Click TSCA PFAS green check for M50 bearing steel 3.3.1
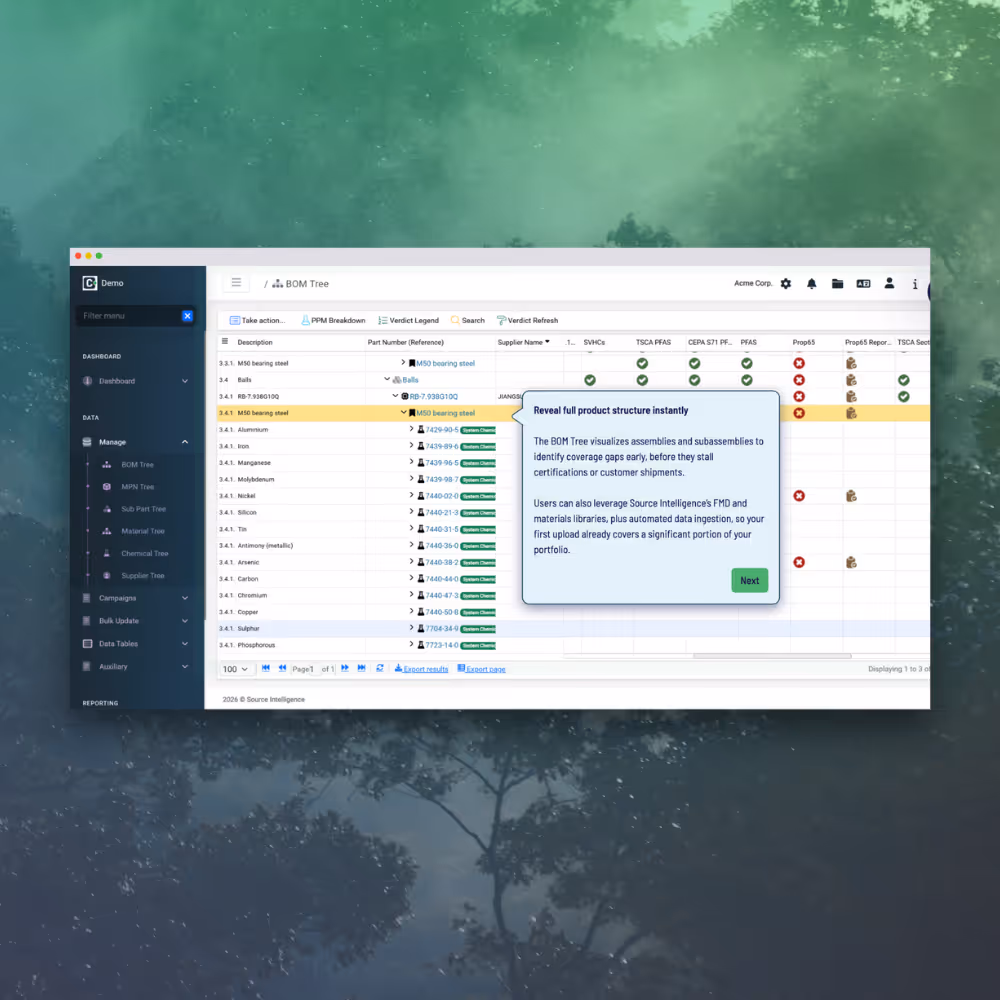Viewport: 1000px width, 1000px height. tap(642, 364)
